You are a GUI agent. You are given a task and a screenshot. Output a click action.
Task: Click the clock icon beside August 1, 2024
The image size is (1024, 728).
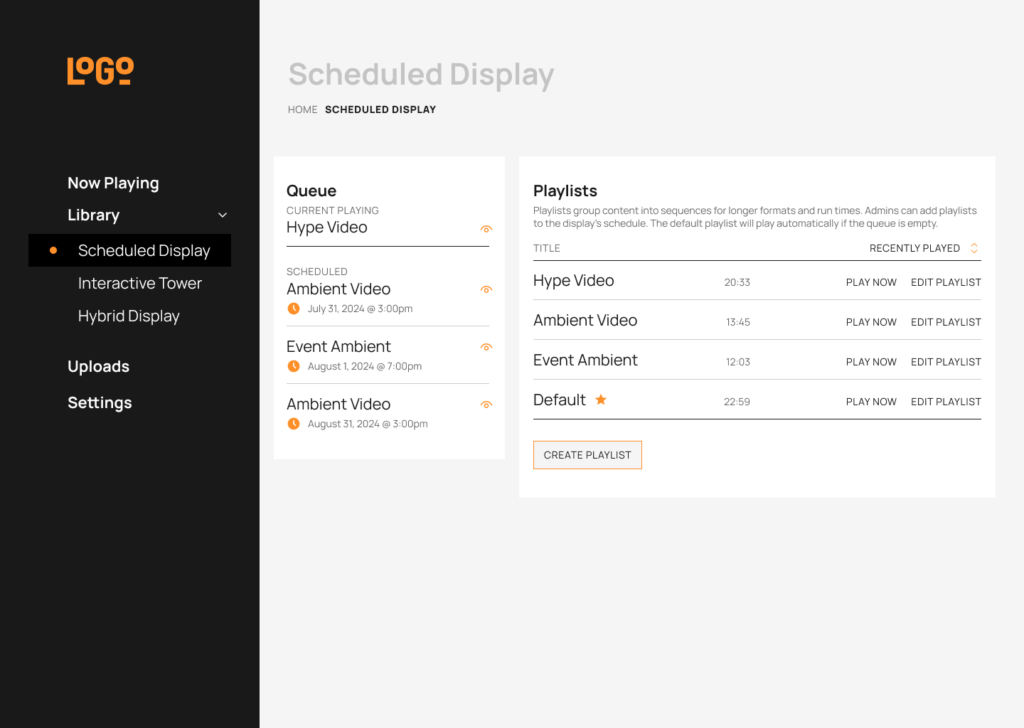pyautogui.click(x=294, y=366)
